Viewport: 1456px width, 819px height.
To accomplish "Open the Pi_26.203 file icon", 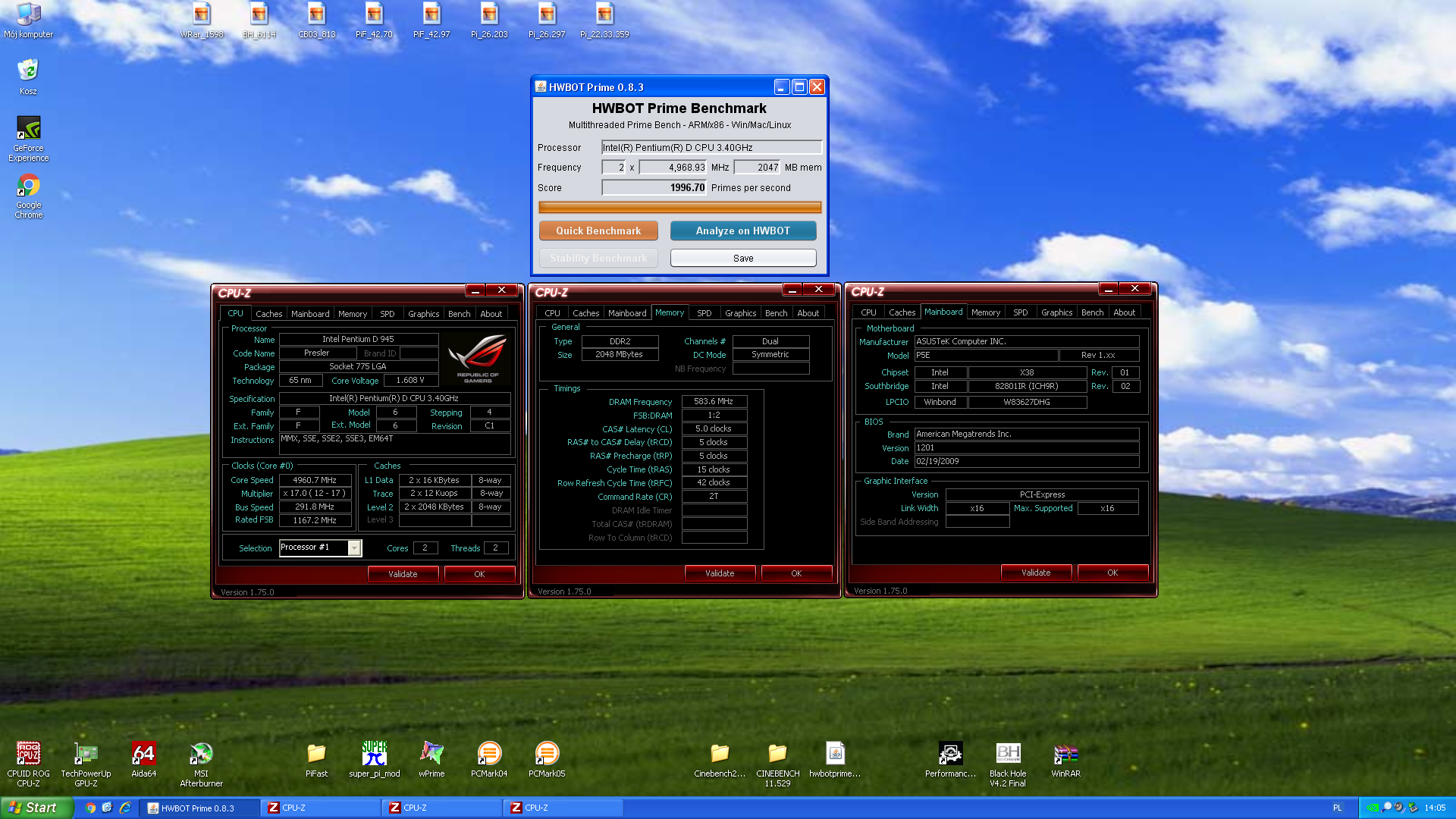I will point(490,20).
